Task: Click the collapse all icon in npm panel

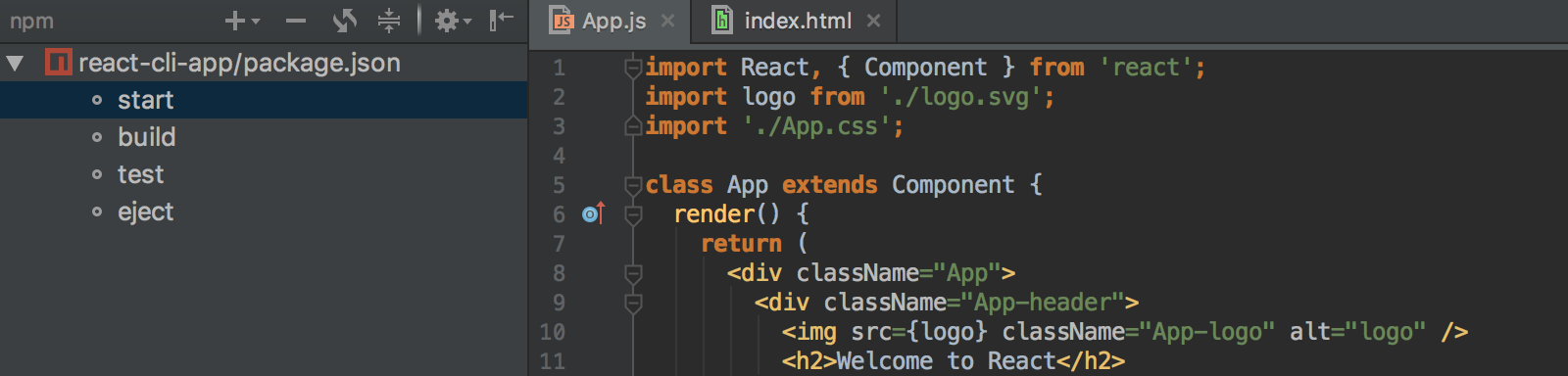Action: pyautogui.click(x=389, y=21)
